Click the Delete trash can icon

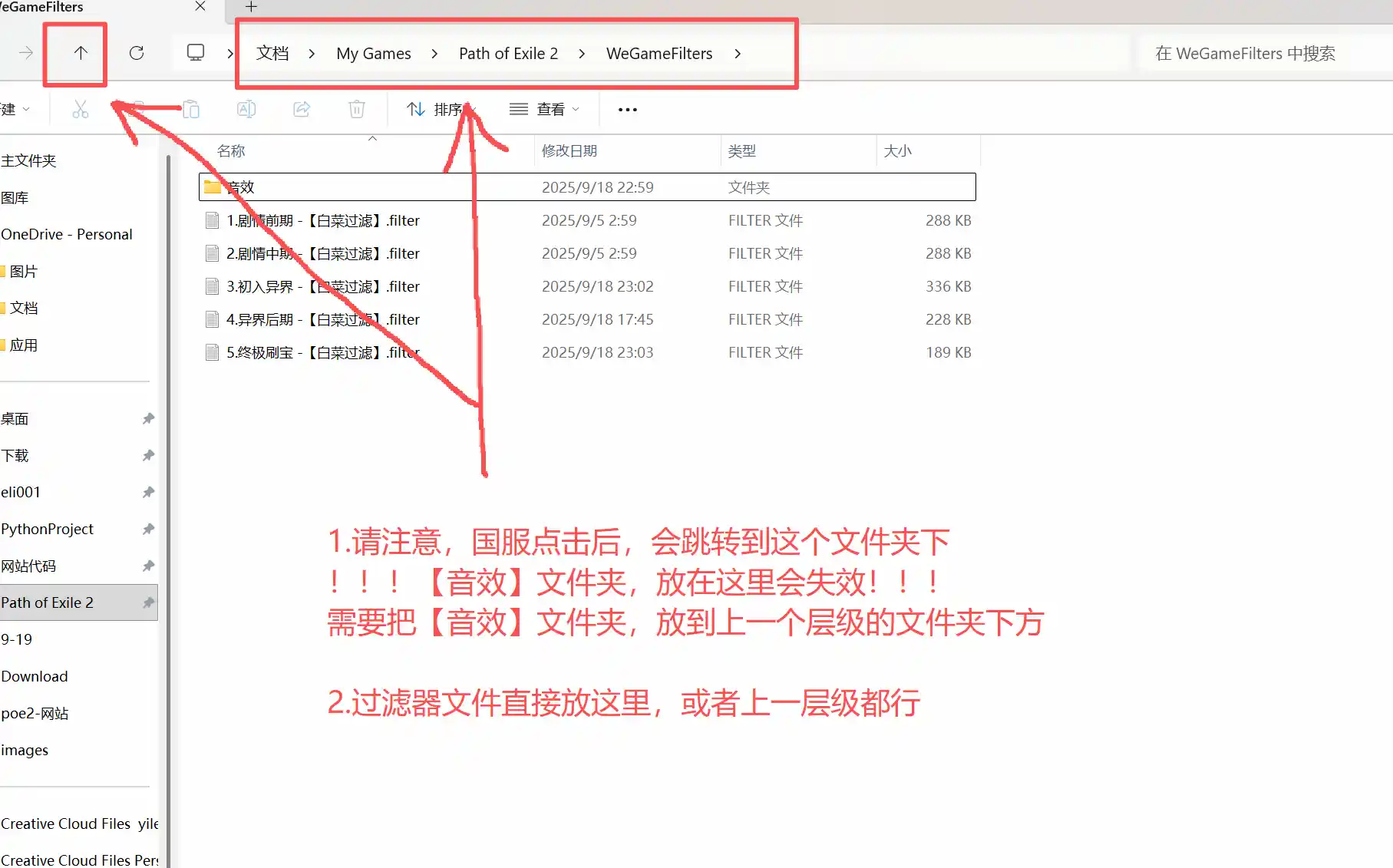coord(357,110)
